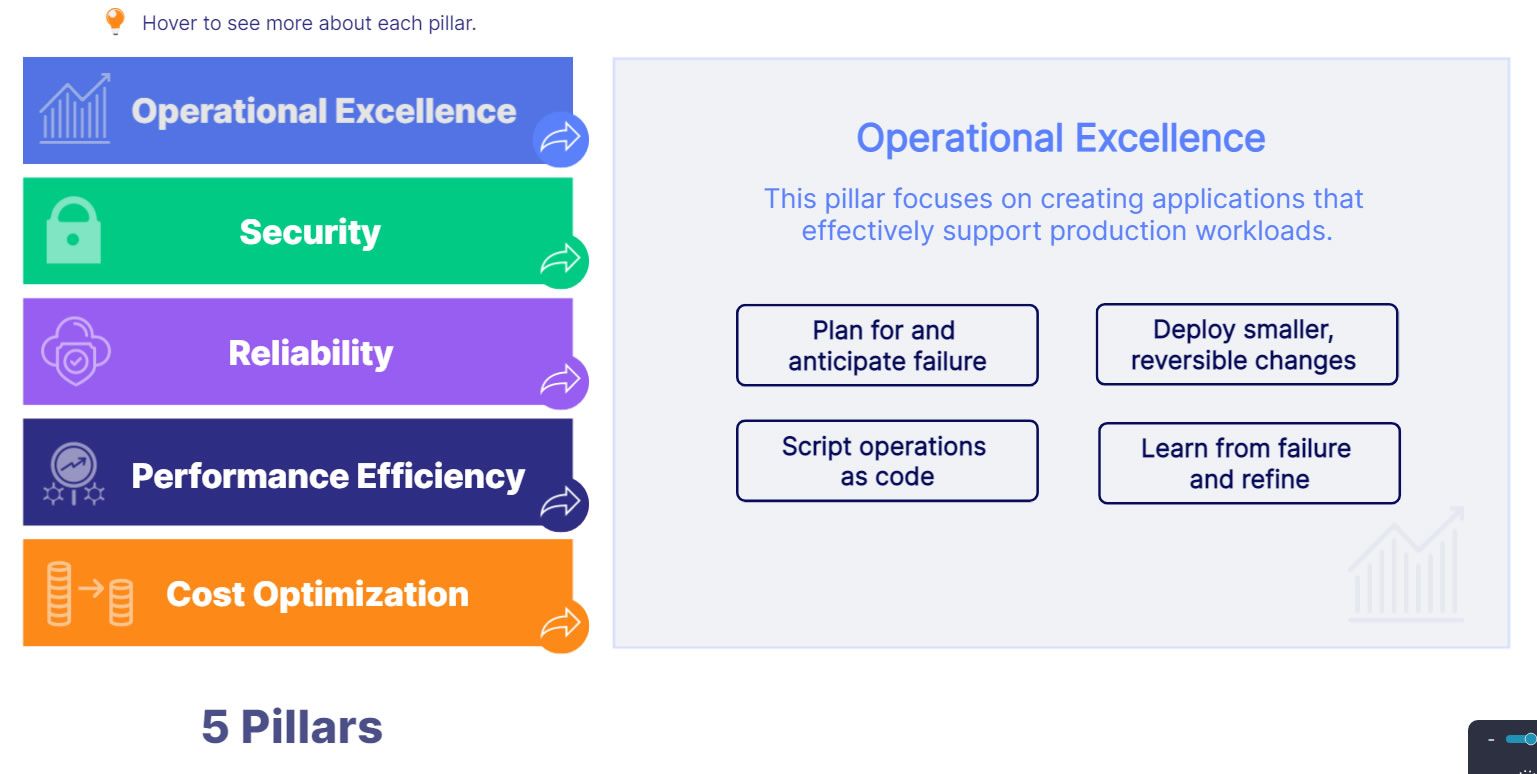Click the minus button beside the slider

(x=1491, y=740)
